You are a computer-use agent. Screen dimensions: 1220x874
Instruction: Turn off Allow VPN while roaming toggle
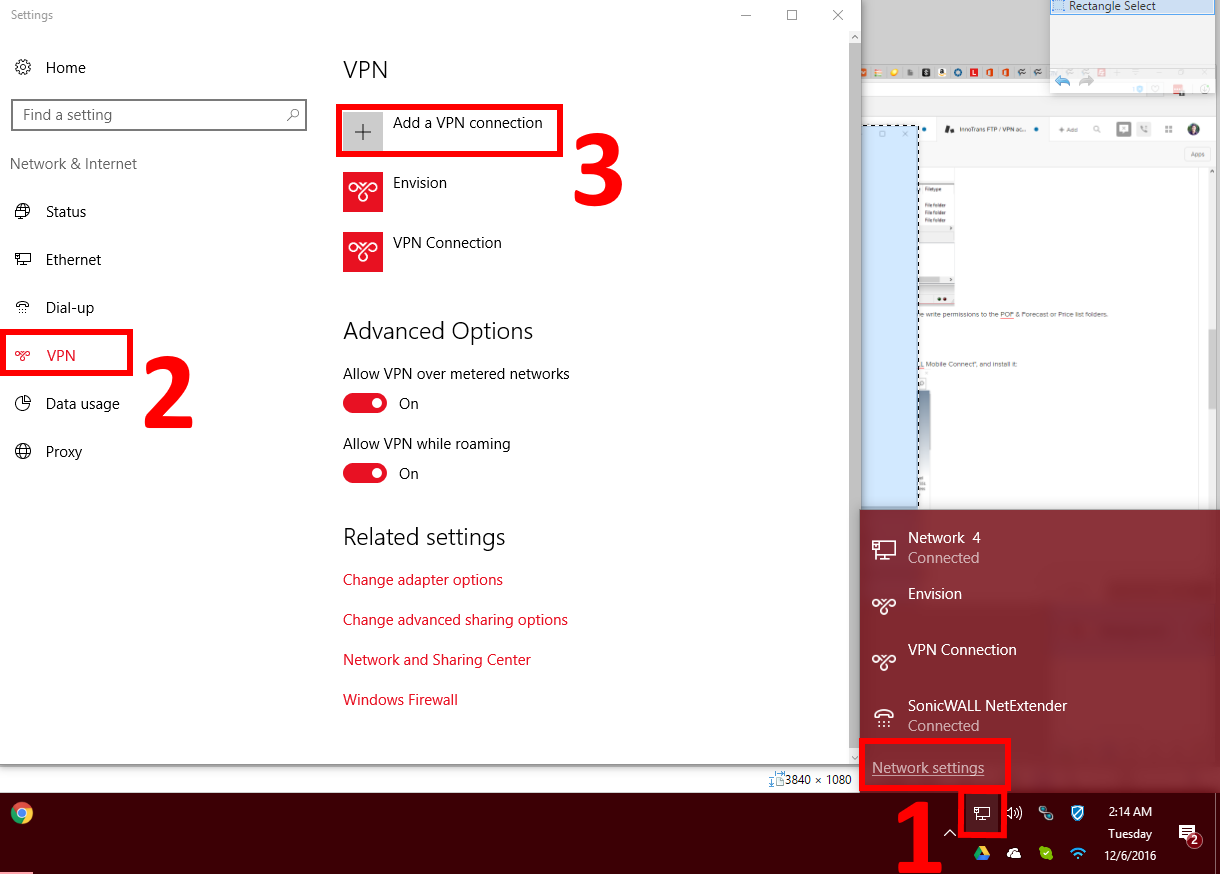pos(365,473)
